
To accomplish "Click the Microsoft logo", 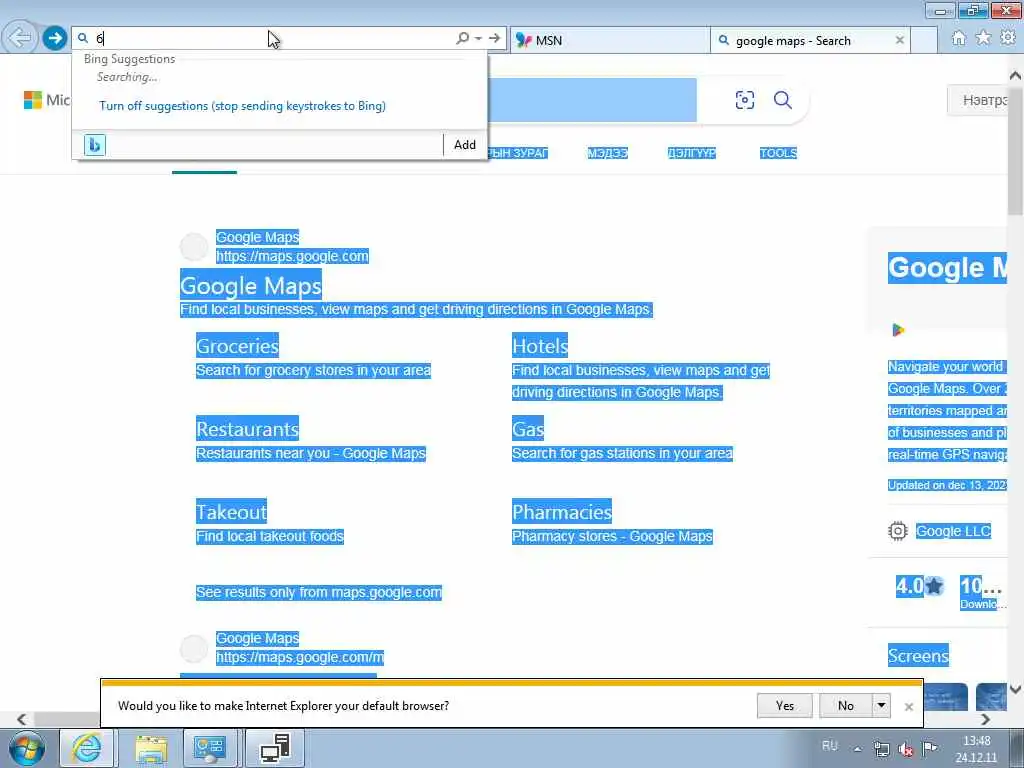I will click(46, 100).
